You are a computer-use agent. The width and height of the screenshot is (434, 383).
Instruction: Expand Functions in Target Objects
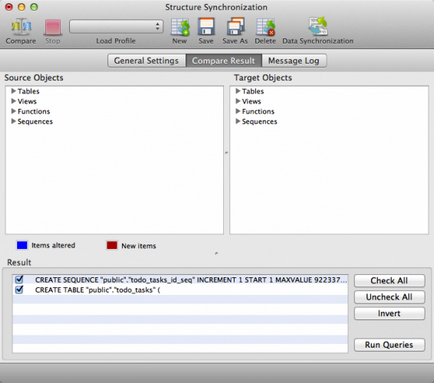238,111
